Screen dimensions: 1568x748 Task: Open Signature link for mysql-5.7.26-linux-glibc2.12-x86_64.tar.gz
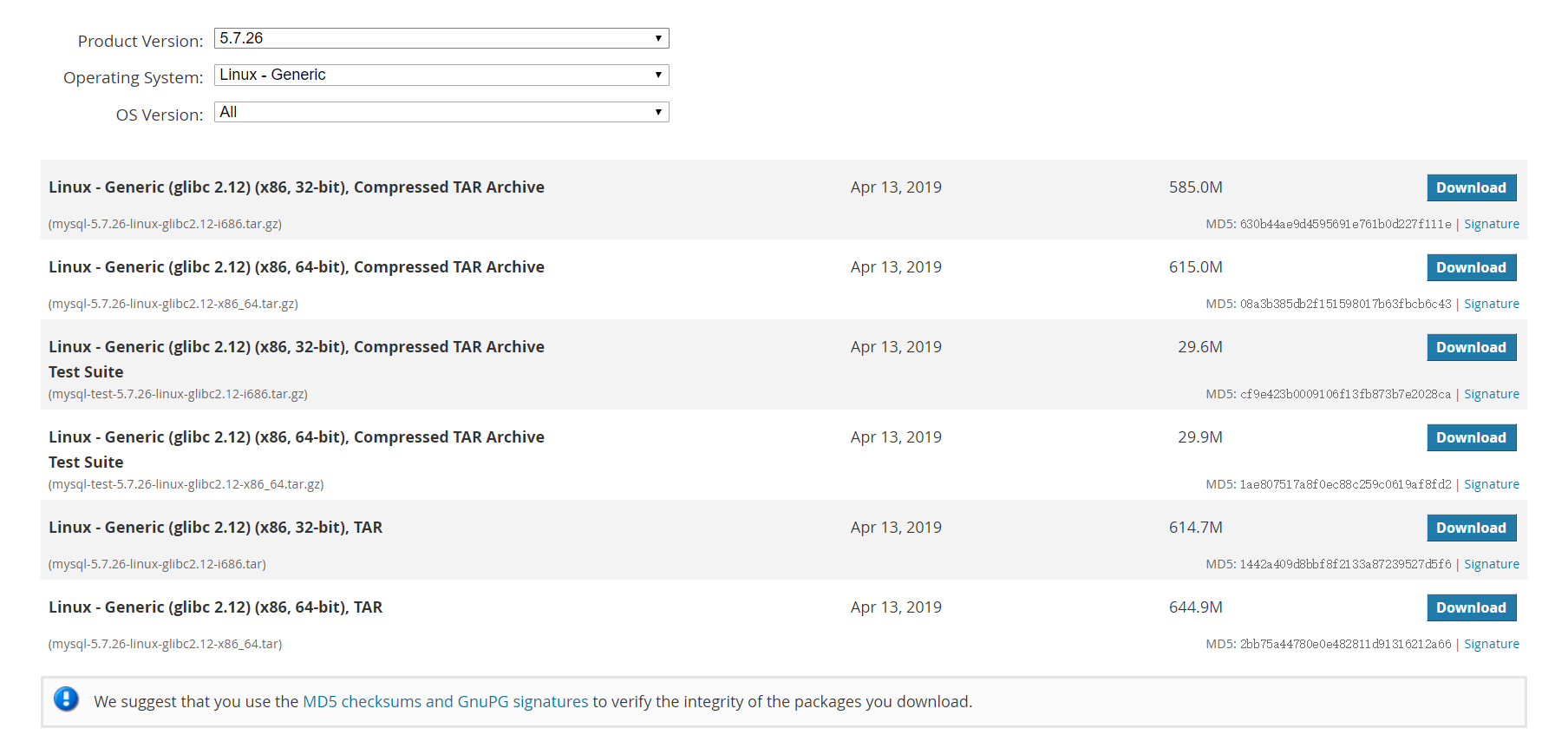point(1492,304)
